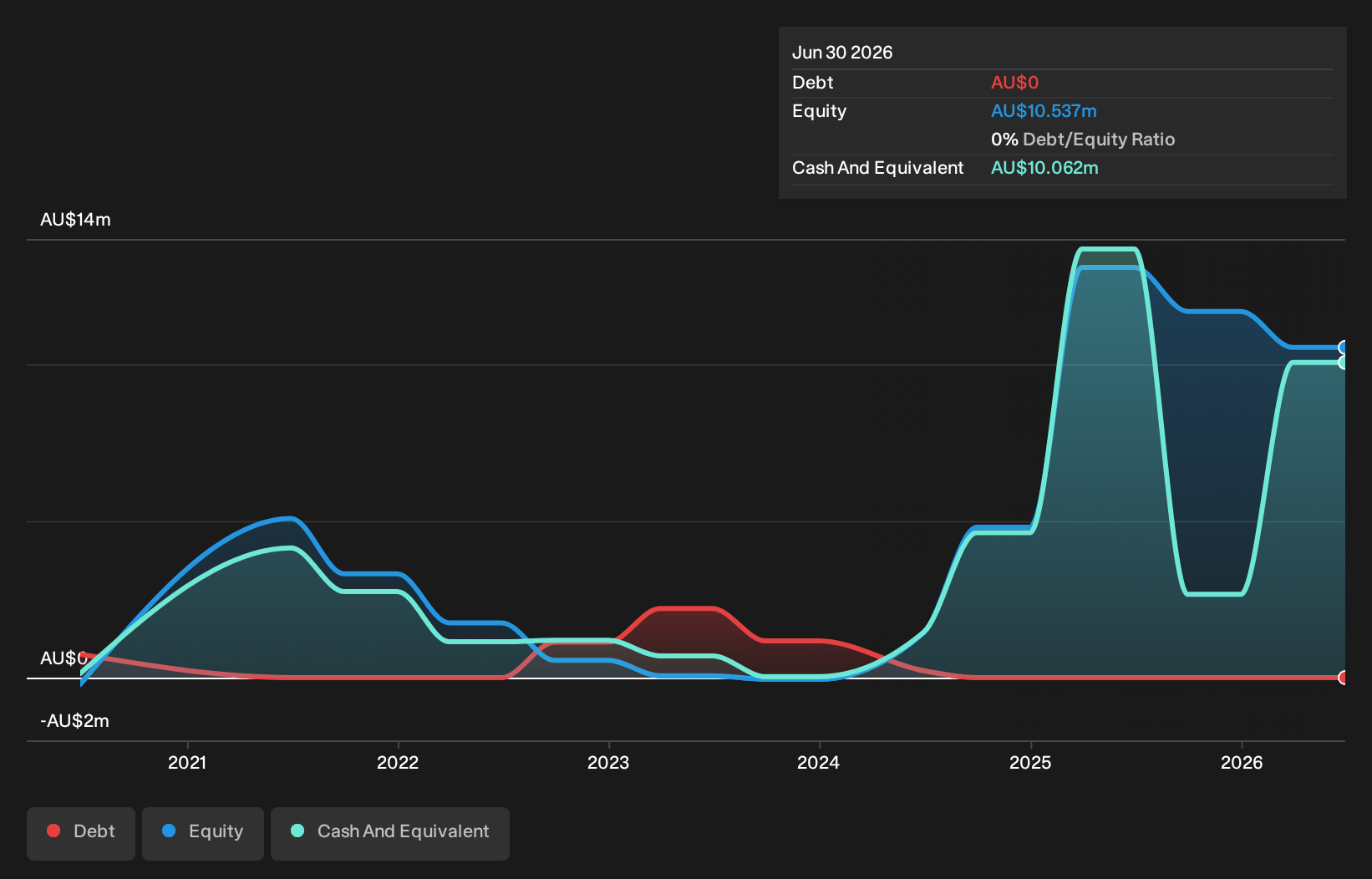Viewport: 1372px width, 879px height.
Task: Toggle the Equity series legend button
Action: tap(203, 833)
